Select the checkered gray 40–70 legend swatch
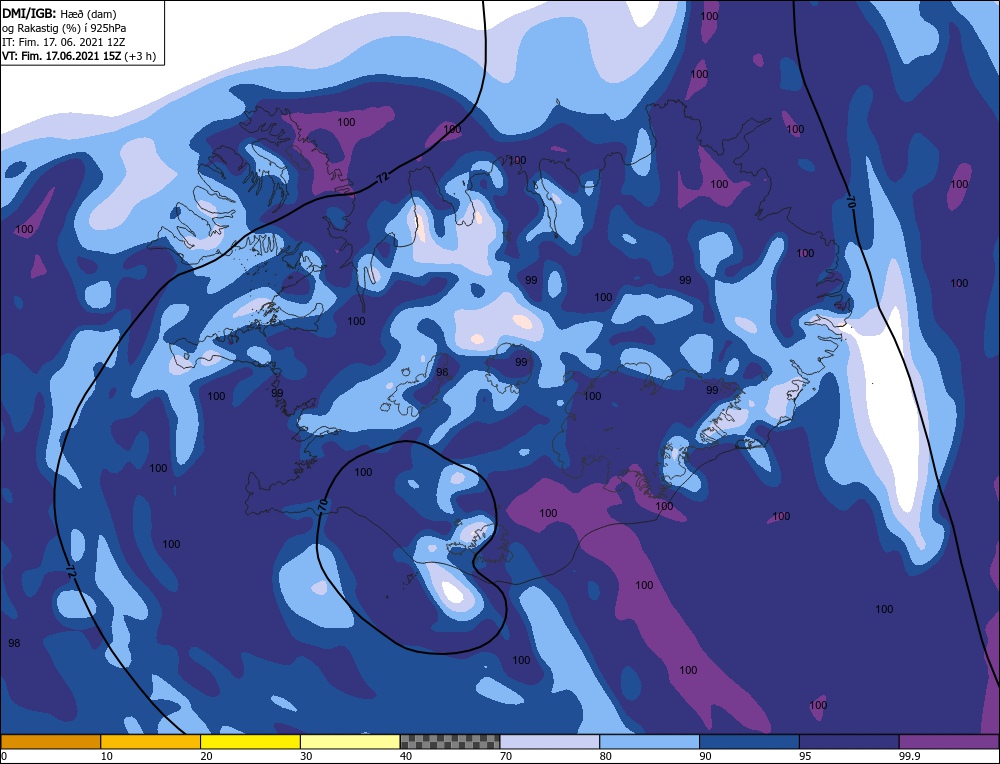The height and width of the screenshot is (764, 1000). 450,742
